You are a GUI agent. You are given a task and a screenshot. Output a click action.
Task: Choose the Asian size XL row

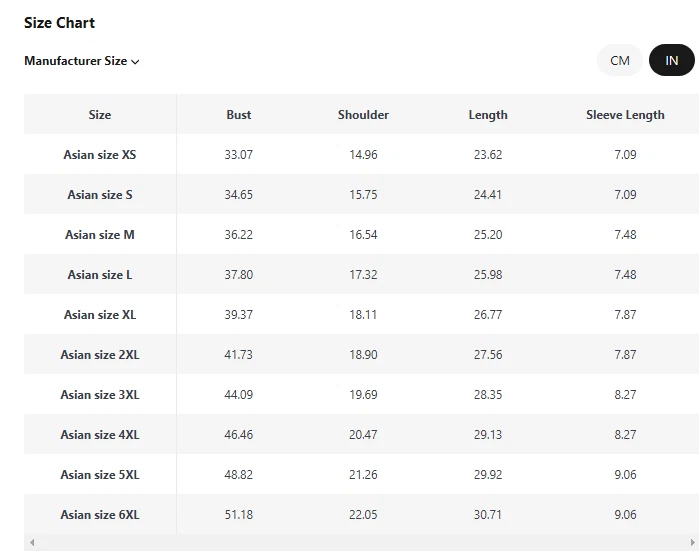pyautogui.click(x=100, y=315)
